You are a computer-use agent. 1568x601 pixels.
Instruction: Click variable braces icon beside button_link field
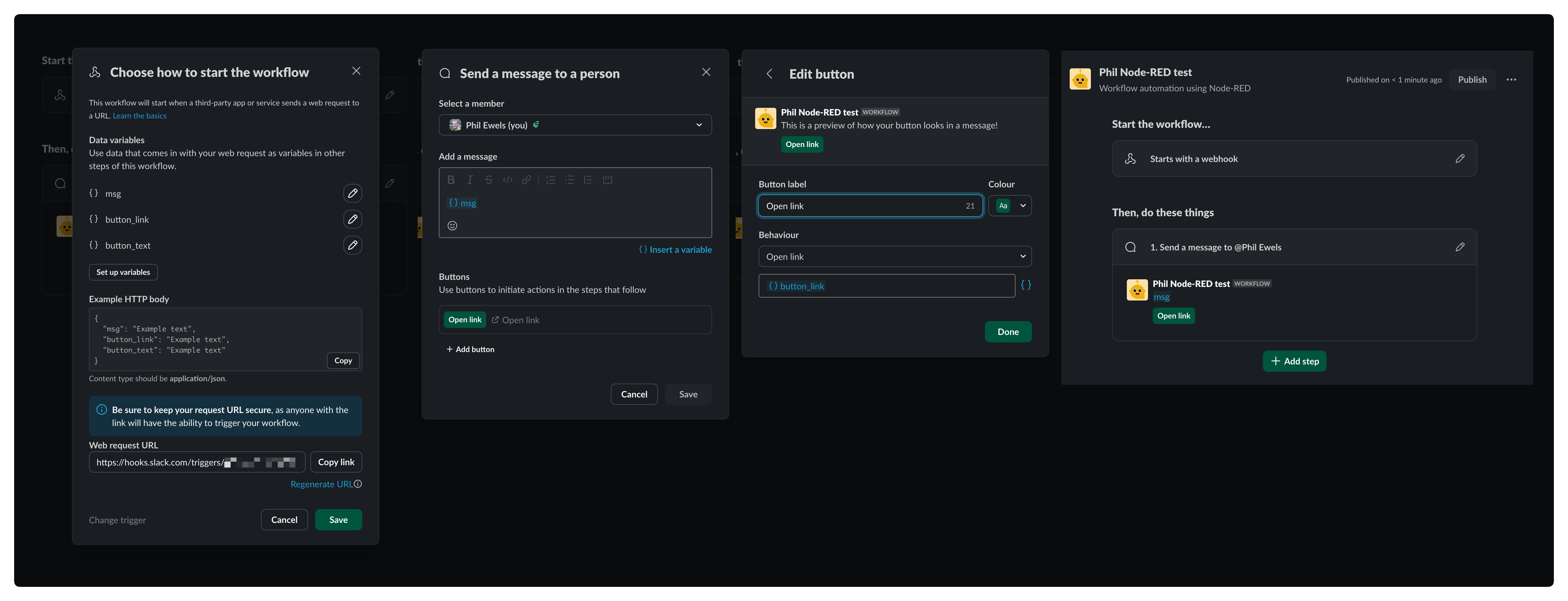tap(1026, 285)
